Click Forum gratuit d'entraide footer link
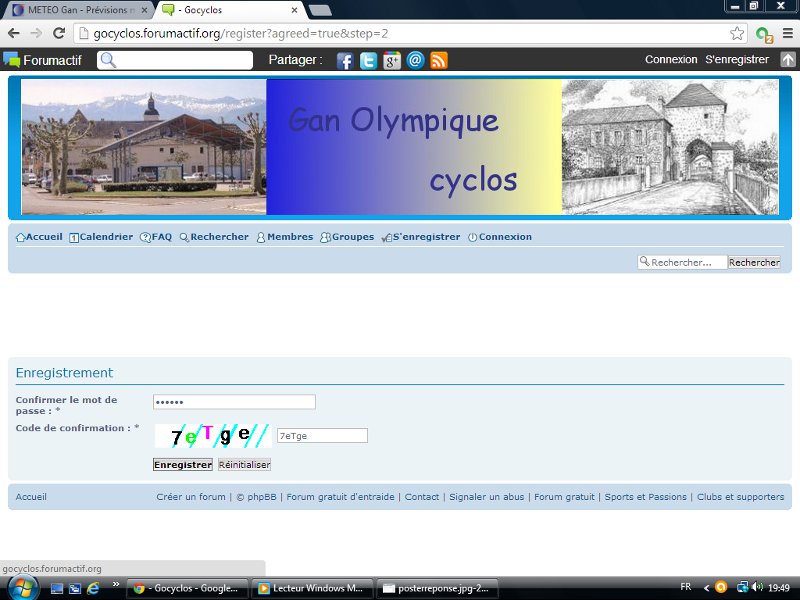Viewport: 800px width, 600px height. [x=340, y=497]
